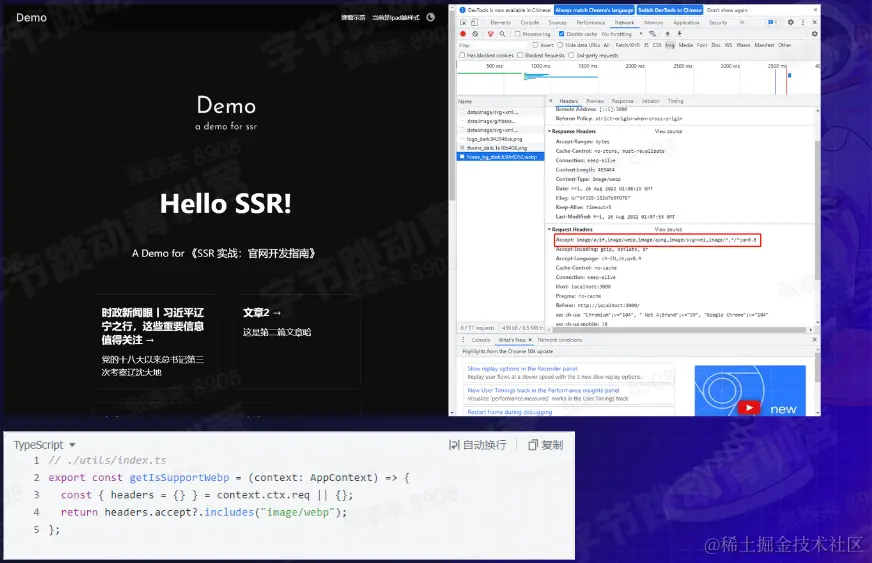Open the DevTools three-dot customize menu
The height and width of the screenshot is (563, 872).
pyautogui.click(x=802, y=22)
